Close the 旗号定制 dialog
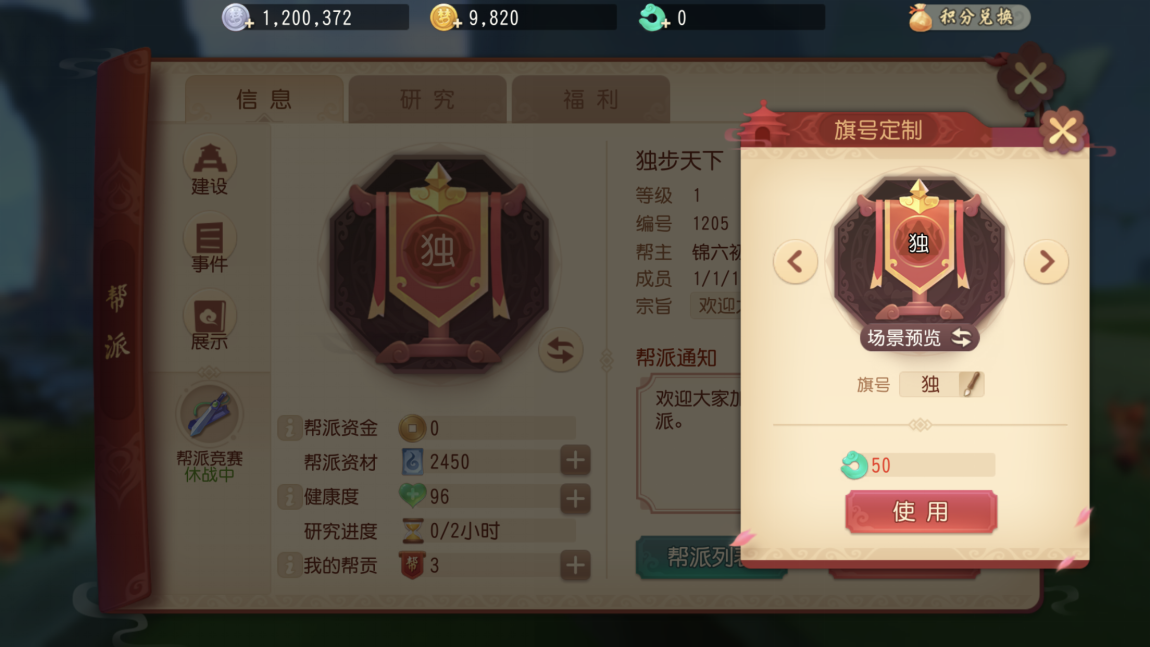This screenshot has height=647, width=1150. 1062,131
